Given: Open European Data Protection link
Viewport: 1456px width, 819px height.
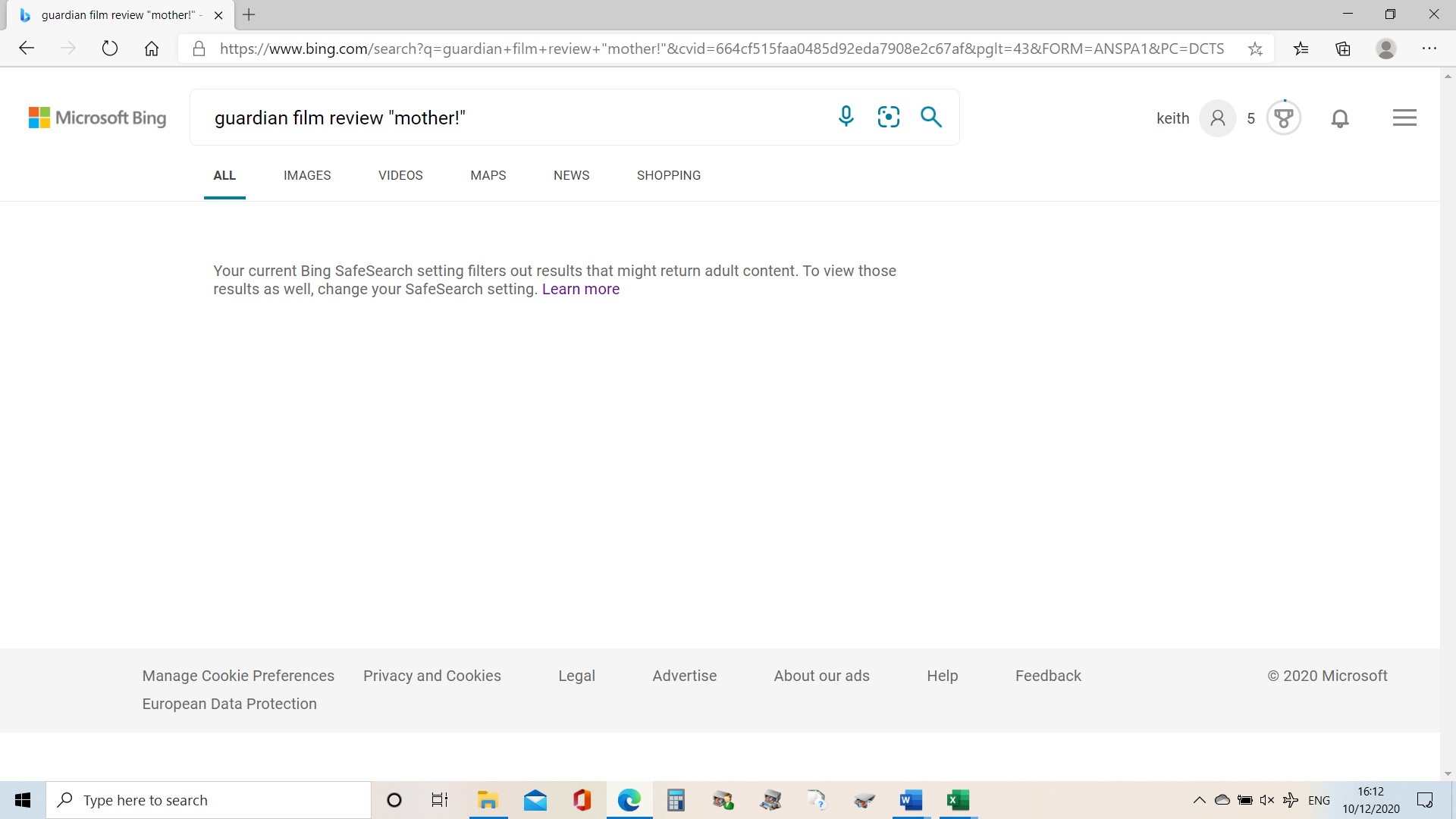Looking at the screenshot, I should 230,704.
